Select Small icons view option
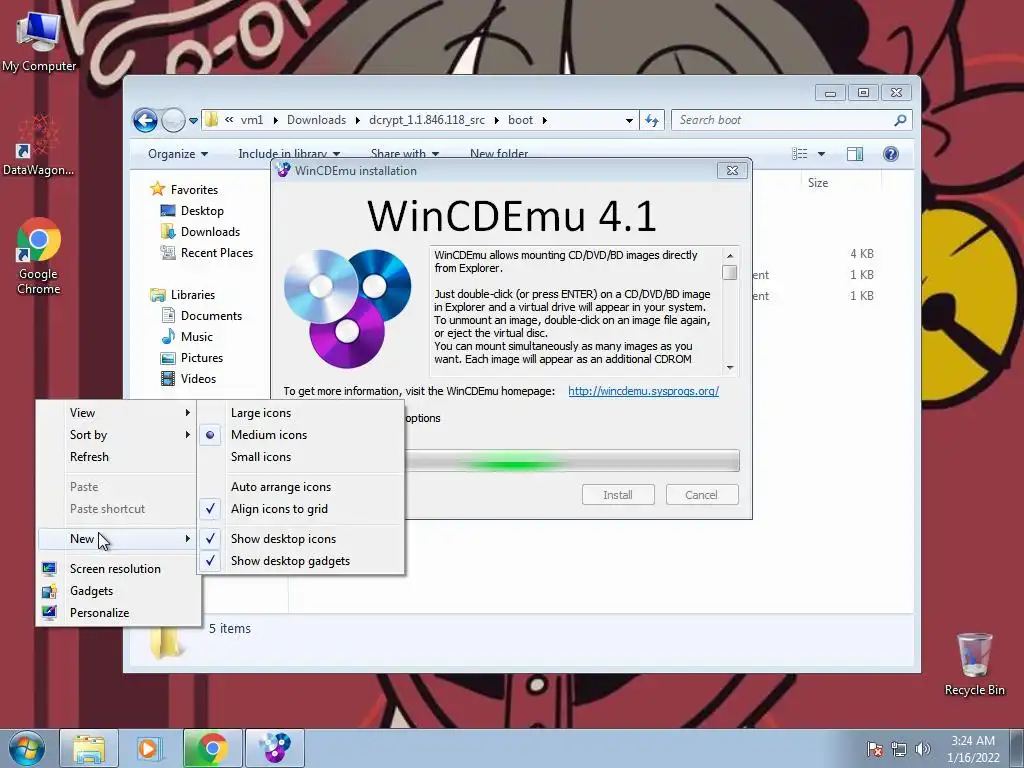1024x768 pixels. (x=261, y=457)
